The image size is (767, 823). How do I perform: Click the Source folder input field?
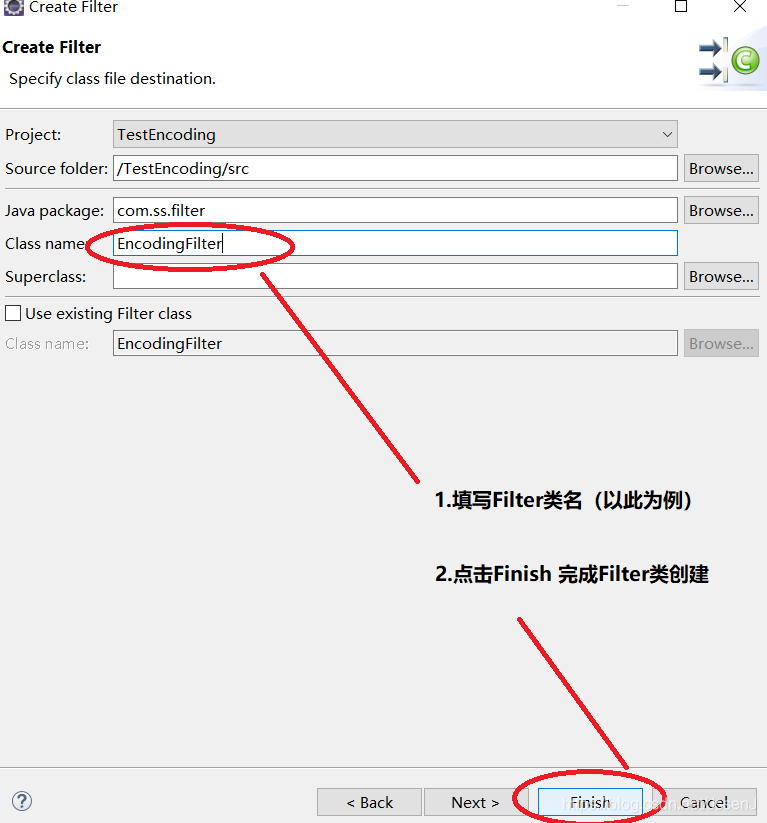(x=395, y=168)
